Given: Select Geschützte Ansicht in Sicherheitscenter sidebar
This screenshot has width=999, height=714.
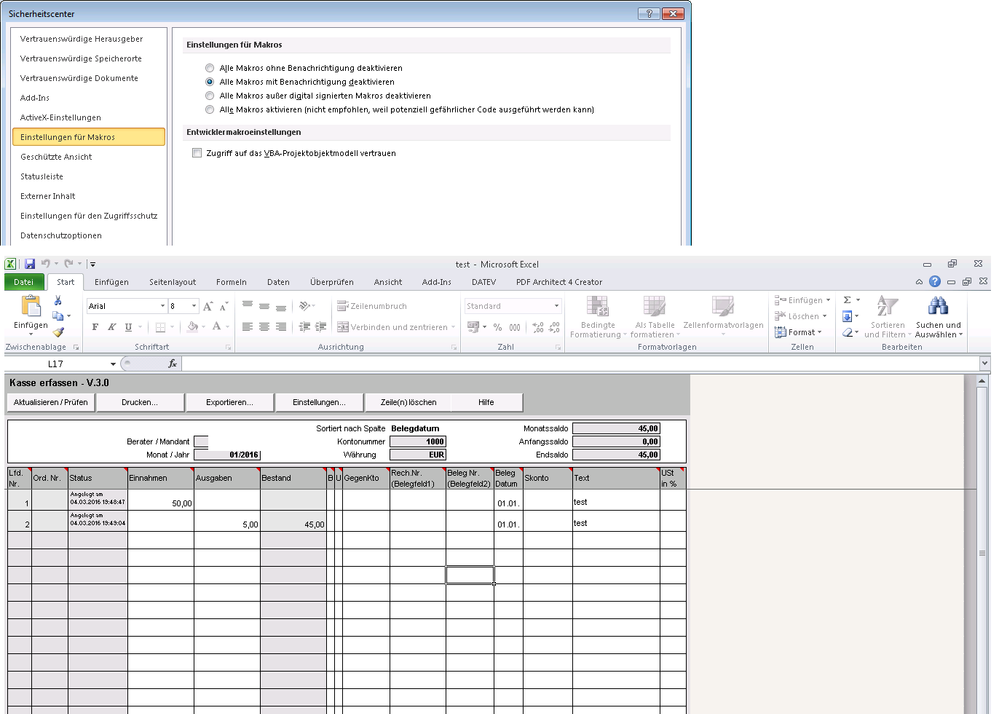Looking at the screenshot, I should 56,157.
